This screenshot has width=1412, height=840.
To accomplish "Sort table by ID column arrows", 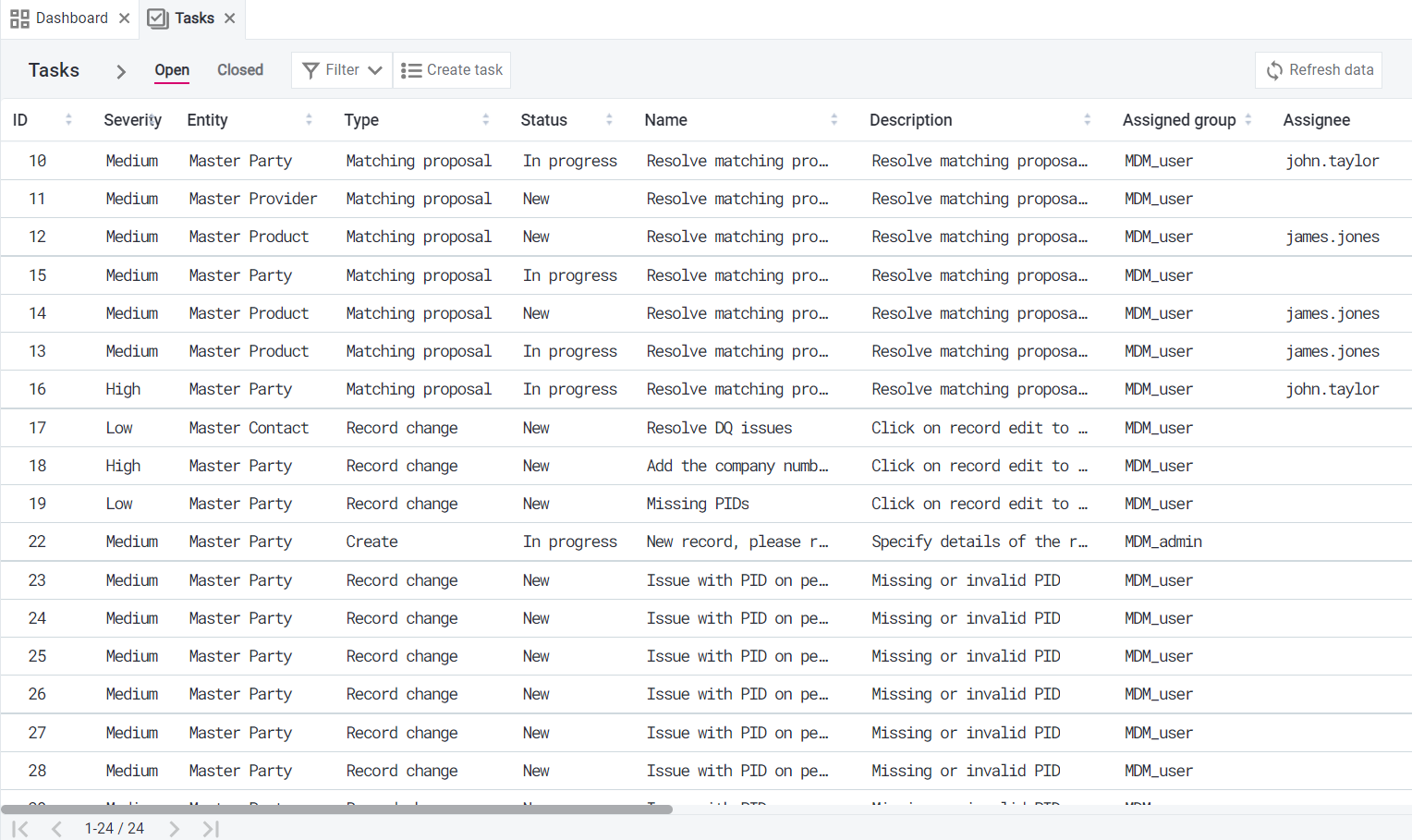I will pyautogui.click(x=68, y=120).
